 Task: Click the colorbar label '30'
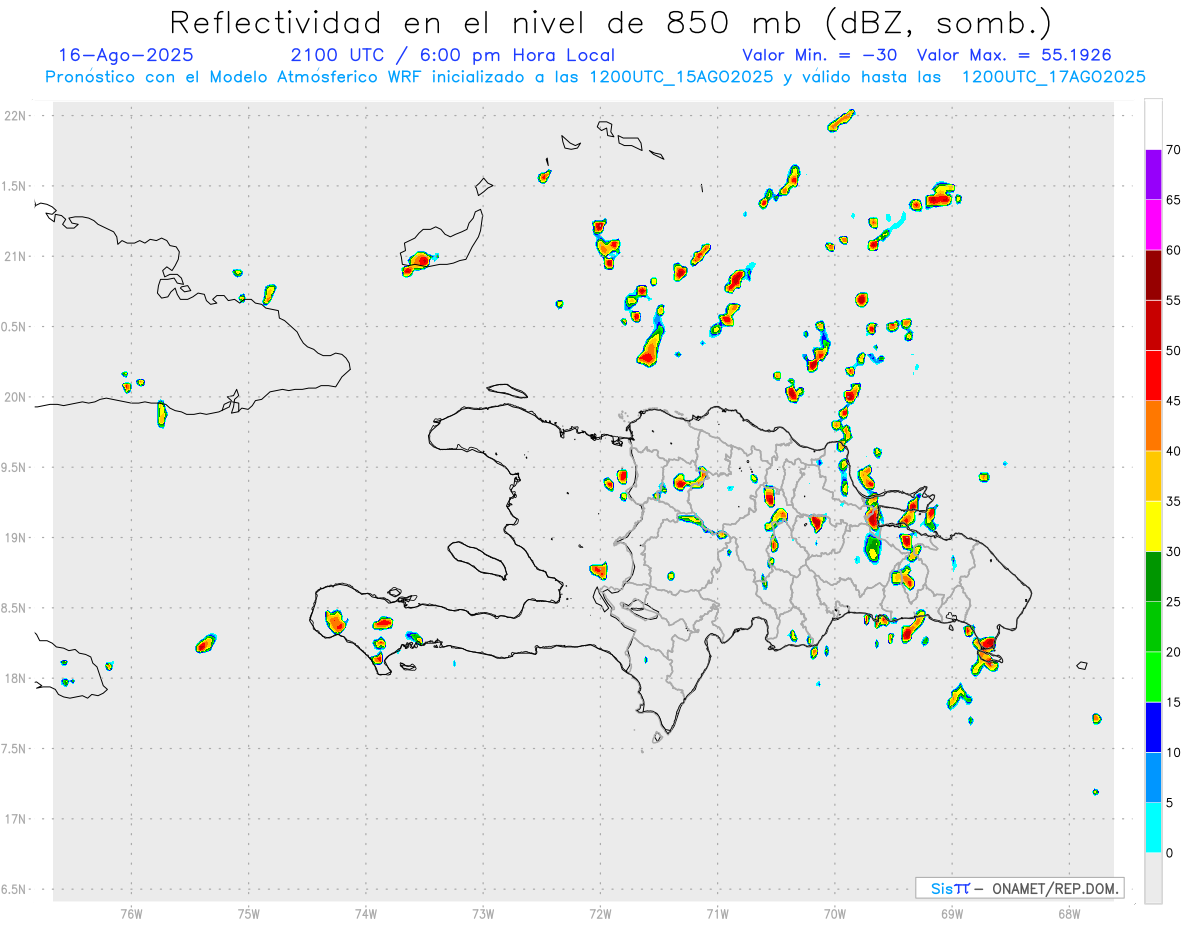1173,551
